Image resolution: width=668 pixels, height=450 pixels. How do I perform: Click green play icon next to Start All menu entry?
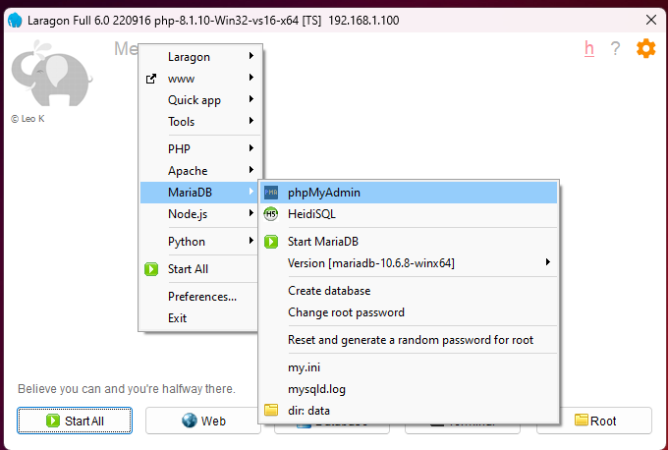click(151, 269)
